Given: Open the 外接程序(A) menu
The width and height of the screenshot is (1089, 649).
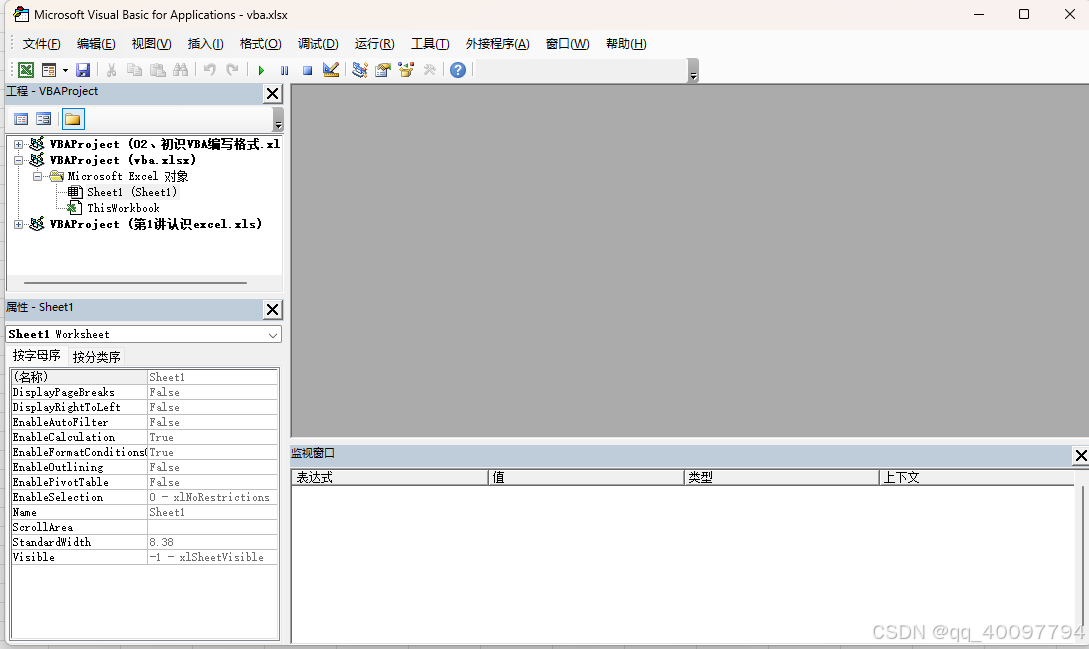Looking at the screenshot, I should [x=497, y=44].
